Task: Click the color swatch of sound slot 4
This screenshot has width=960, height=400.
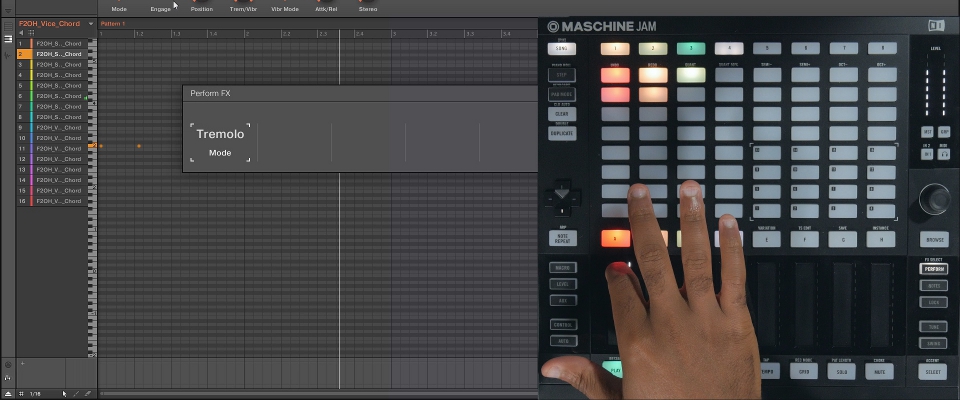Action: (x=31, y=75)
